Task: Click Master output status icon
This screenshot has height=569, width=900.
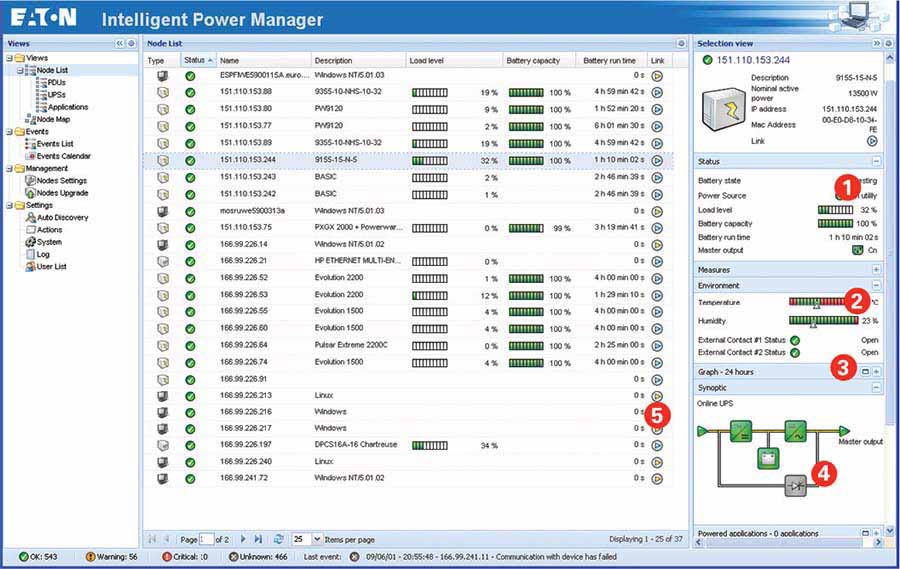Action: (x=858, y=250)
